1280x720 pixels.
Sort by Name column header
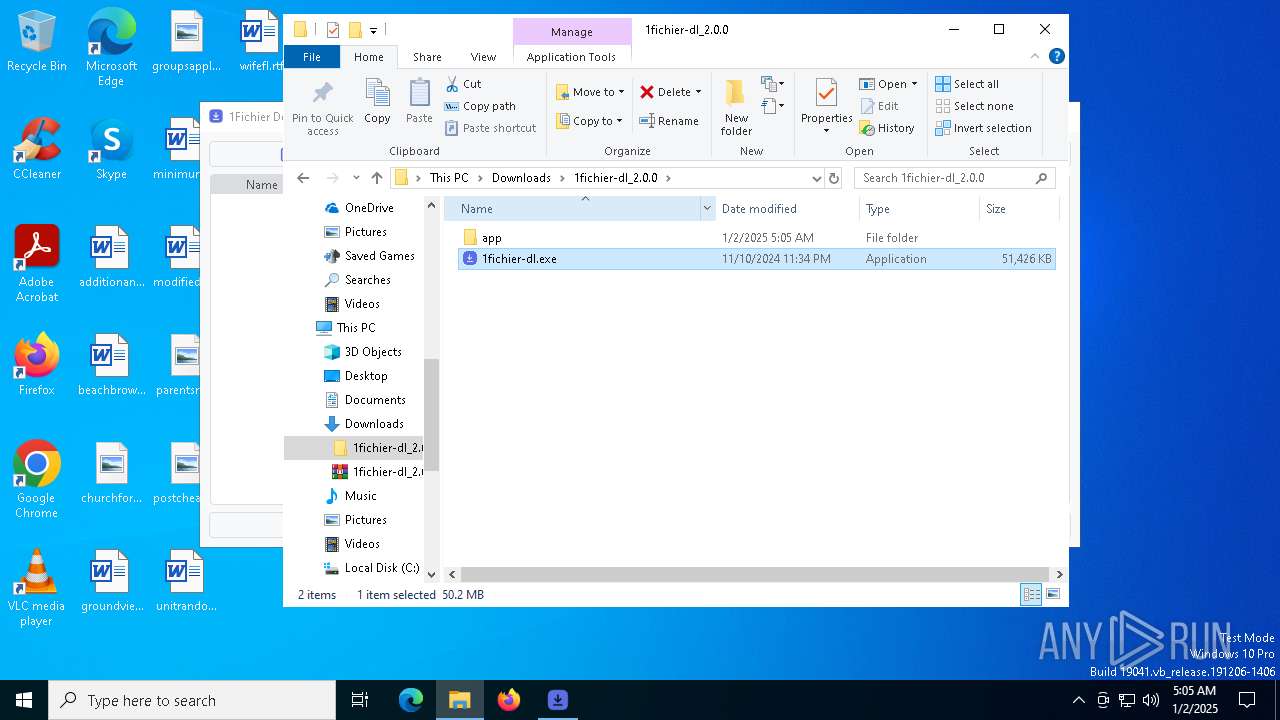click(x=572, y=209)
